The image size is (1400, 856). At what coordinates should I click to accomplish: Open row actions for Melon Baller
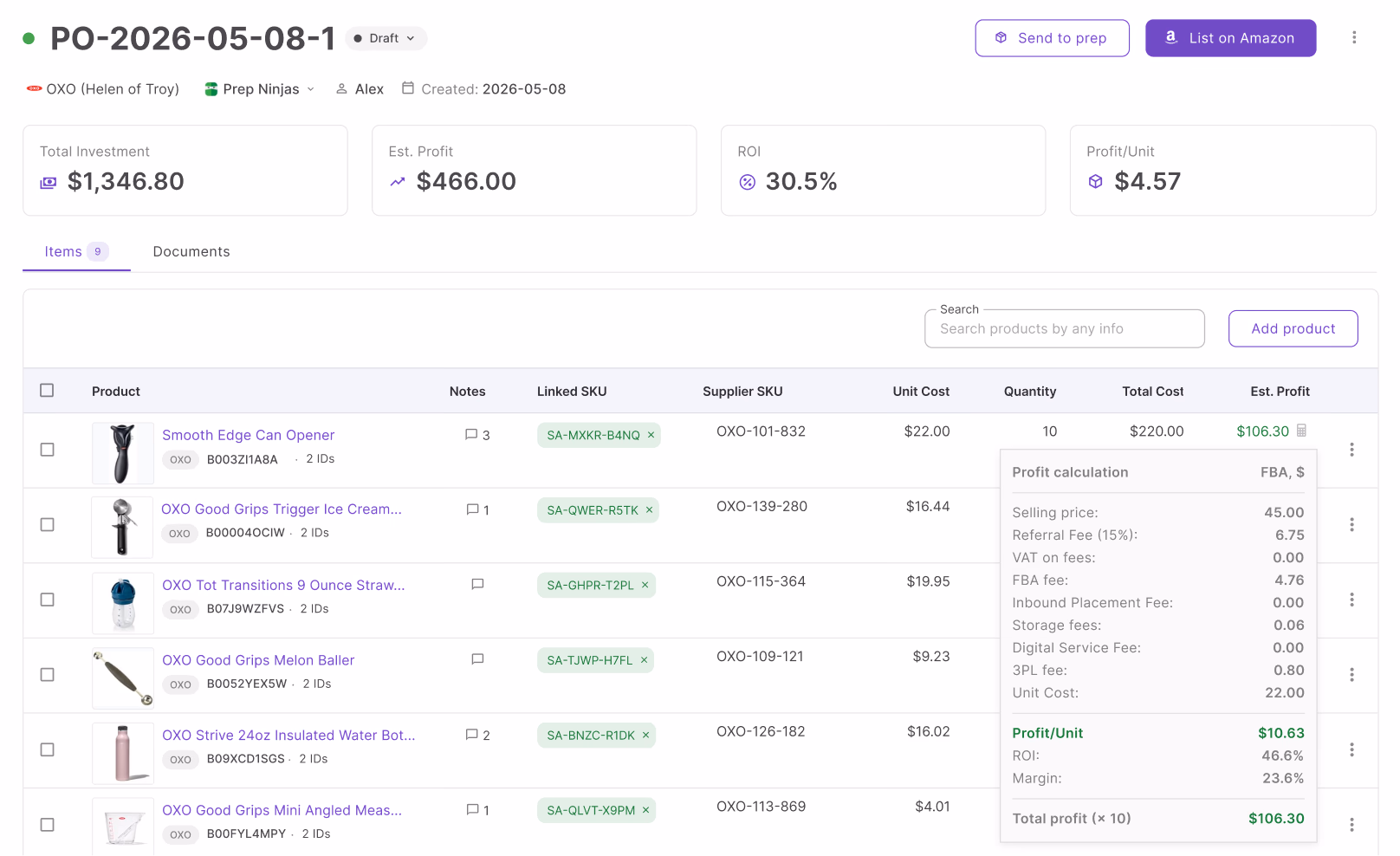coord(1351,675)
